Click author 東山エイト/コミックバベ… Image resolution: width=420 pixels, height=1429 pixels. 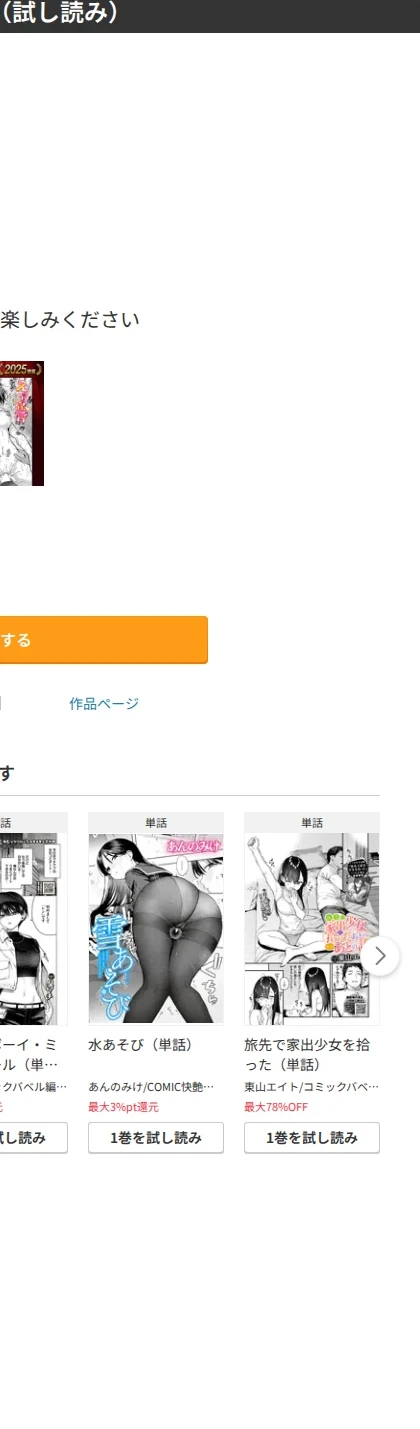point(312,1087)
